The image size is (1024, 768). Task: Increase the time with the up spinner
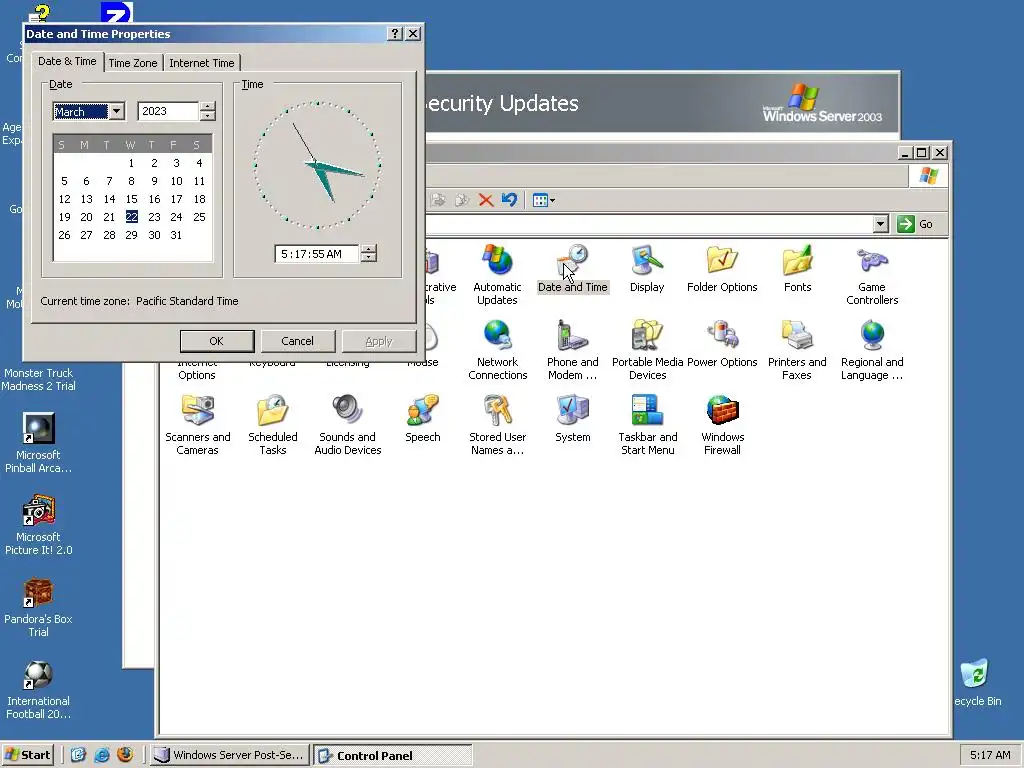tap(368, 249)
